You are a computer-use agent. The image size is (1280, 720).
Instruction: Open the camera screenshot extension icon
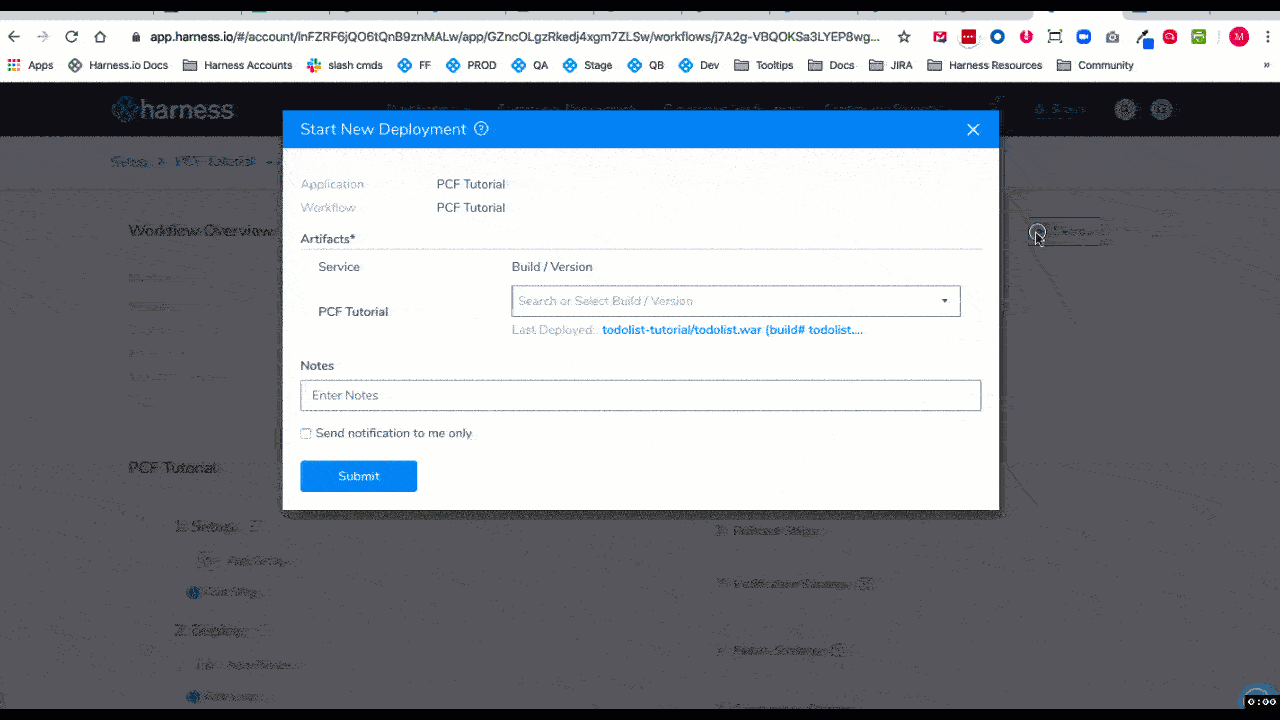pyautogui.click(x=1112, y=37)
